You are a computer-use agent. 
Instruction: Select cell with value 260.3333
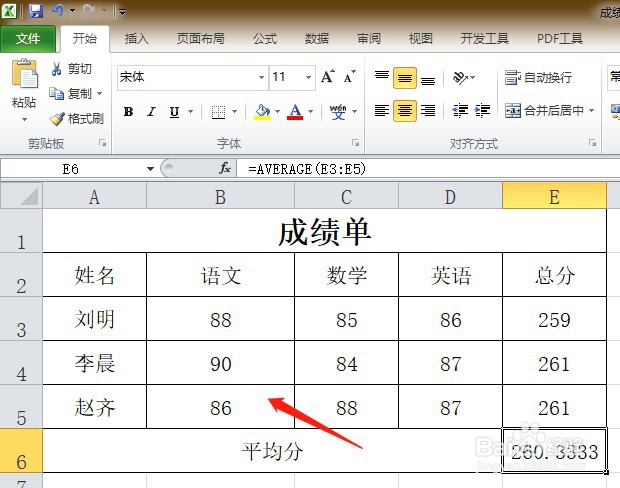pos(554,450)
